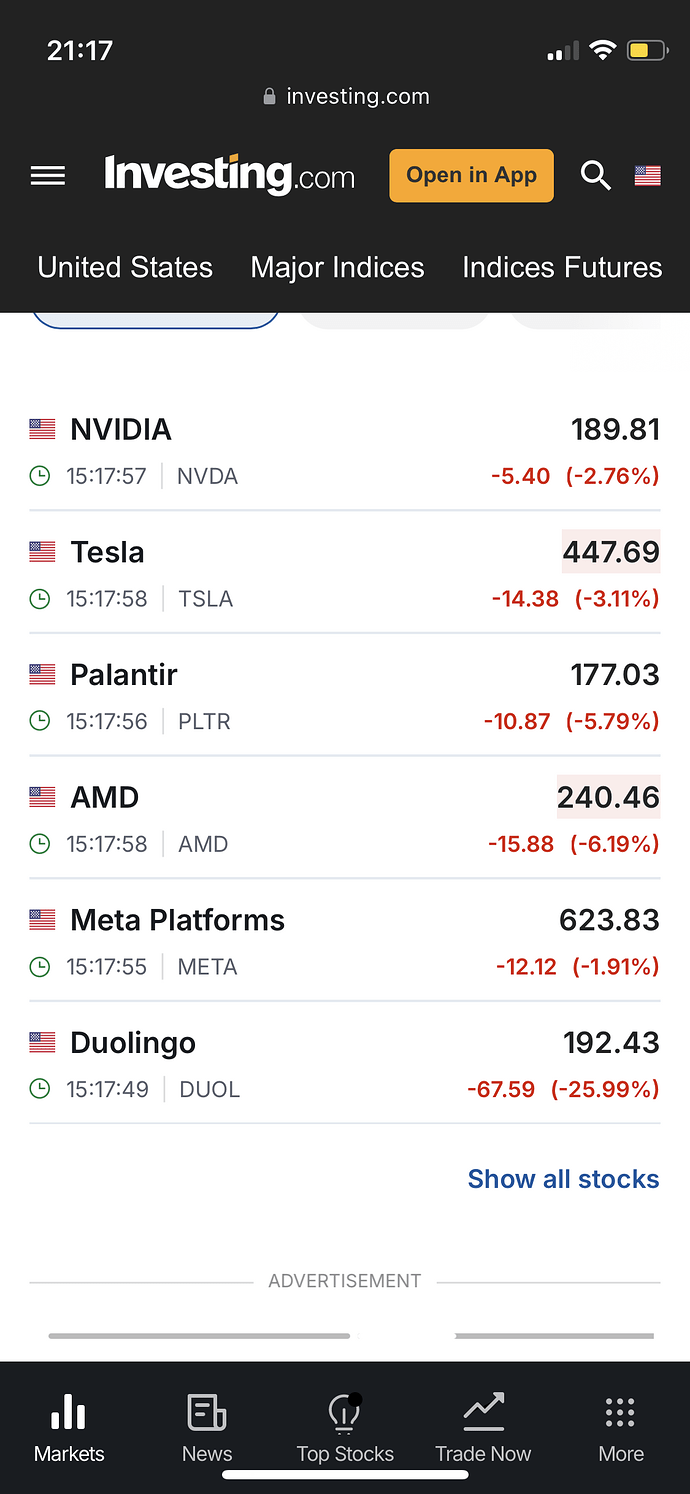
Task: Open the hamburger menu icon
Action: tap(48, 176)
